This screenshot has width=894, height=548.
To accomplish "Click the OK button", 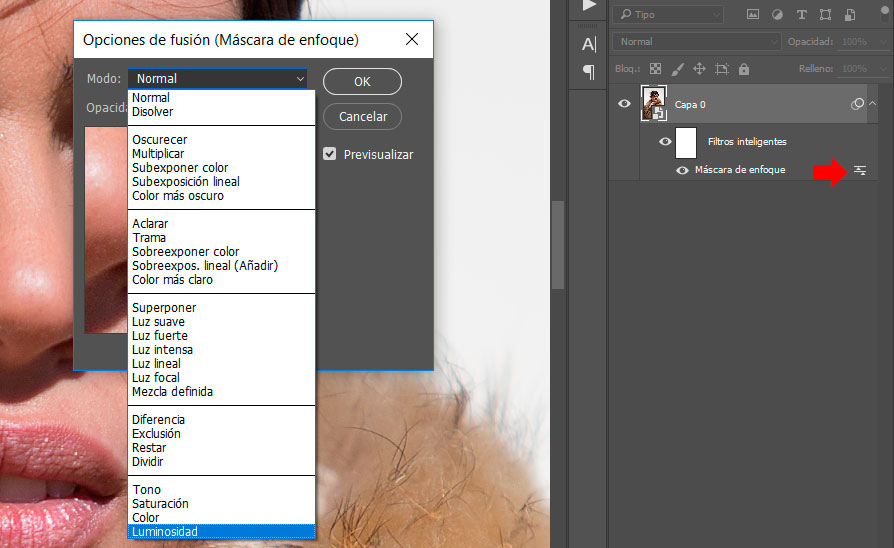I will pos(362,82).
